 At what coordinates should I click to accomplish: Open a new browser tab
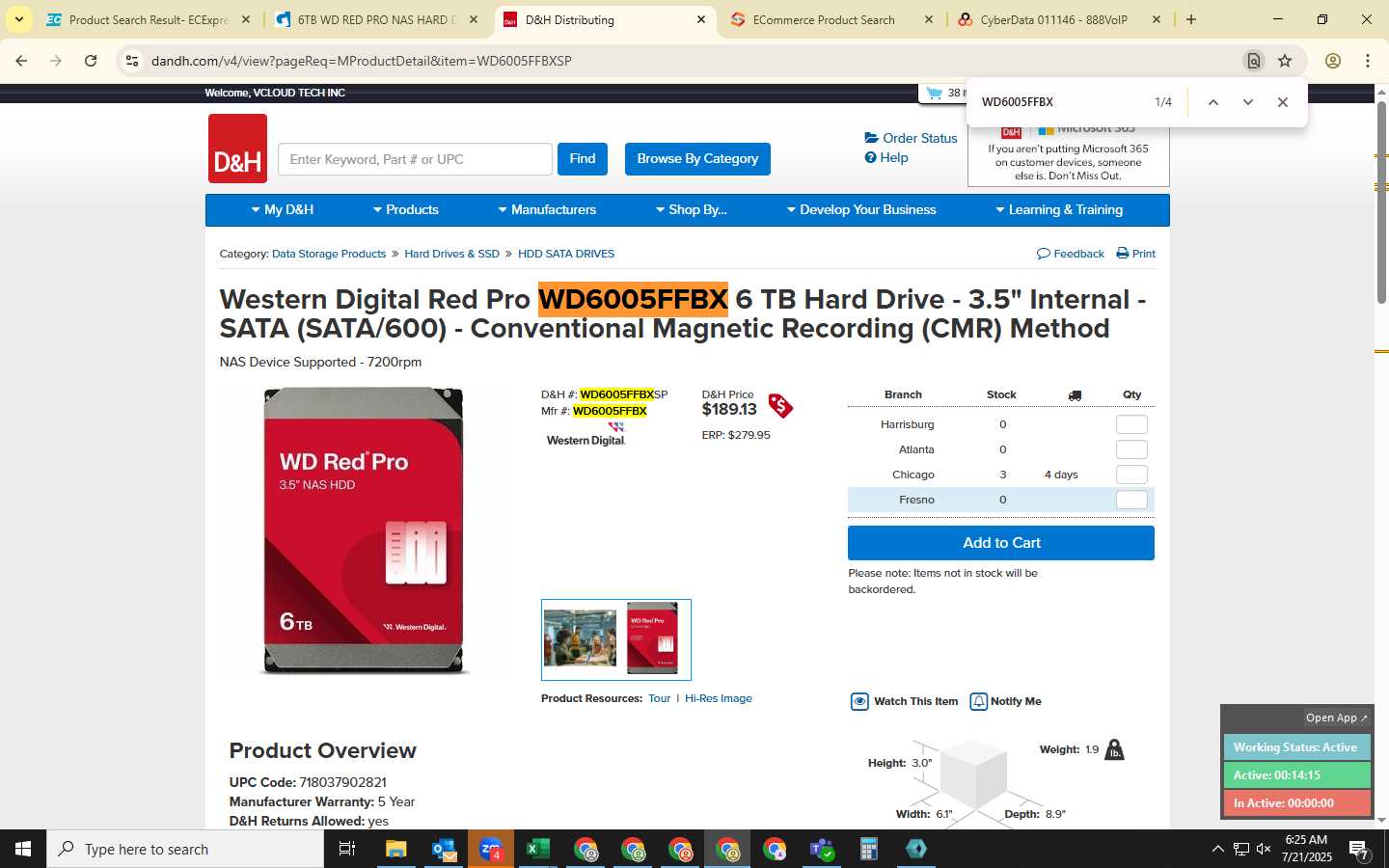1191,19
